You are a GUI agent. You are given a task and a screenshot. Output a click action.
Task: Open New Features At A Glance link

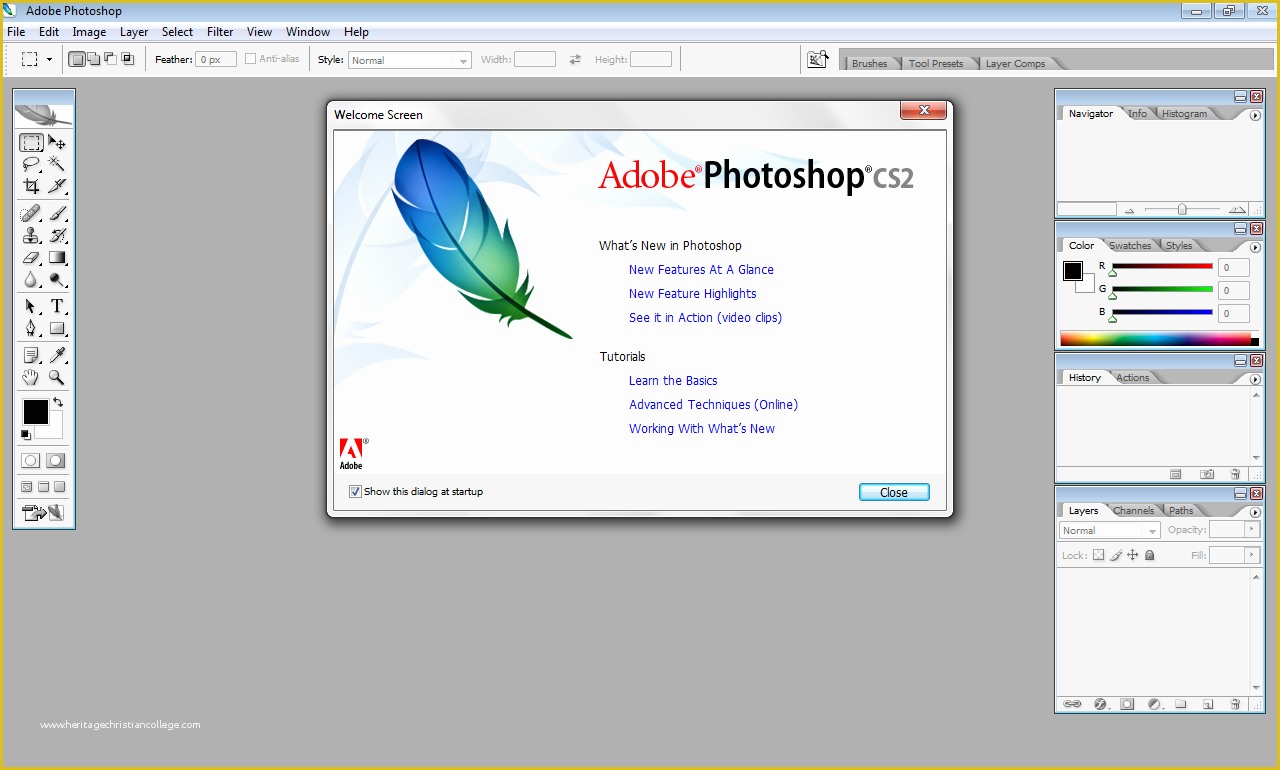pyautogui.click(x=701, y=270)
